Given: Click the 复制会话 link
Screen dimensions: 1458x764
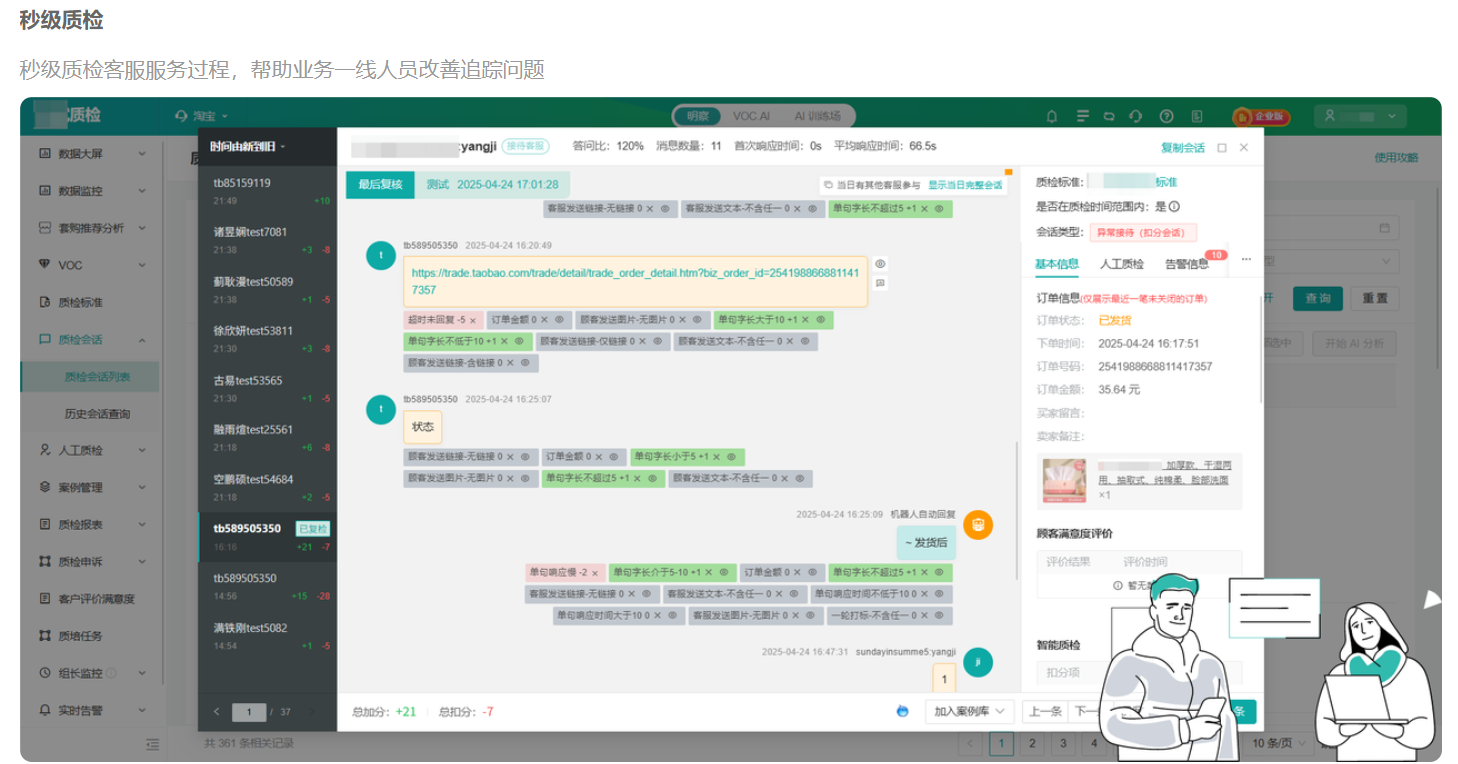Looking at the screenshot, I should tap(1183, 147).
